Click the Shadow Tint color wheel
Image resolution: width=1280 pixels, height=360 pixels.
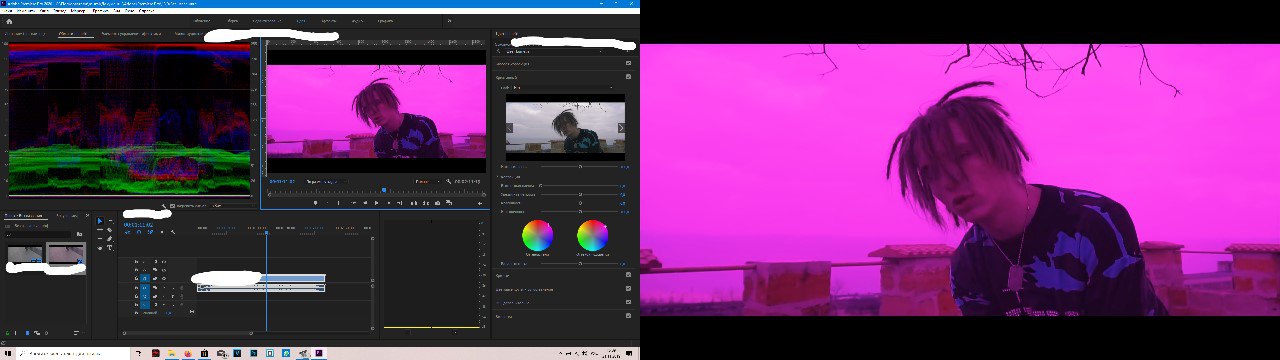pyautogui.click(x=537, y=236)
